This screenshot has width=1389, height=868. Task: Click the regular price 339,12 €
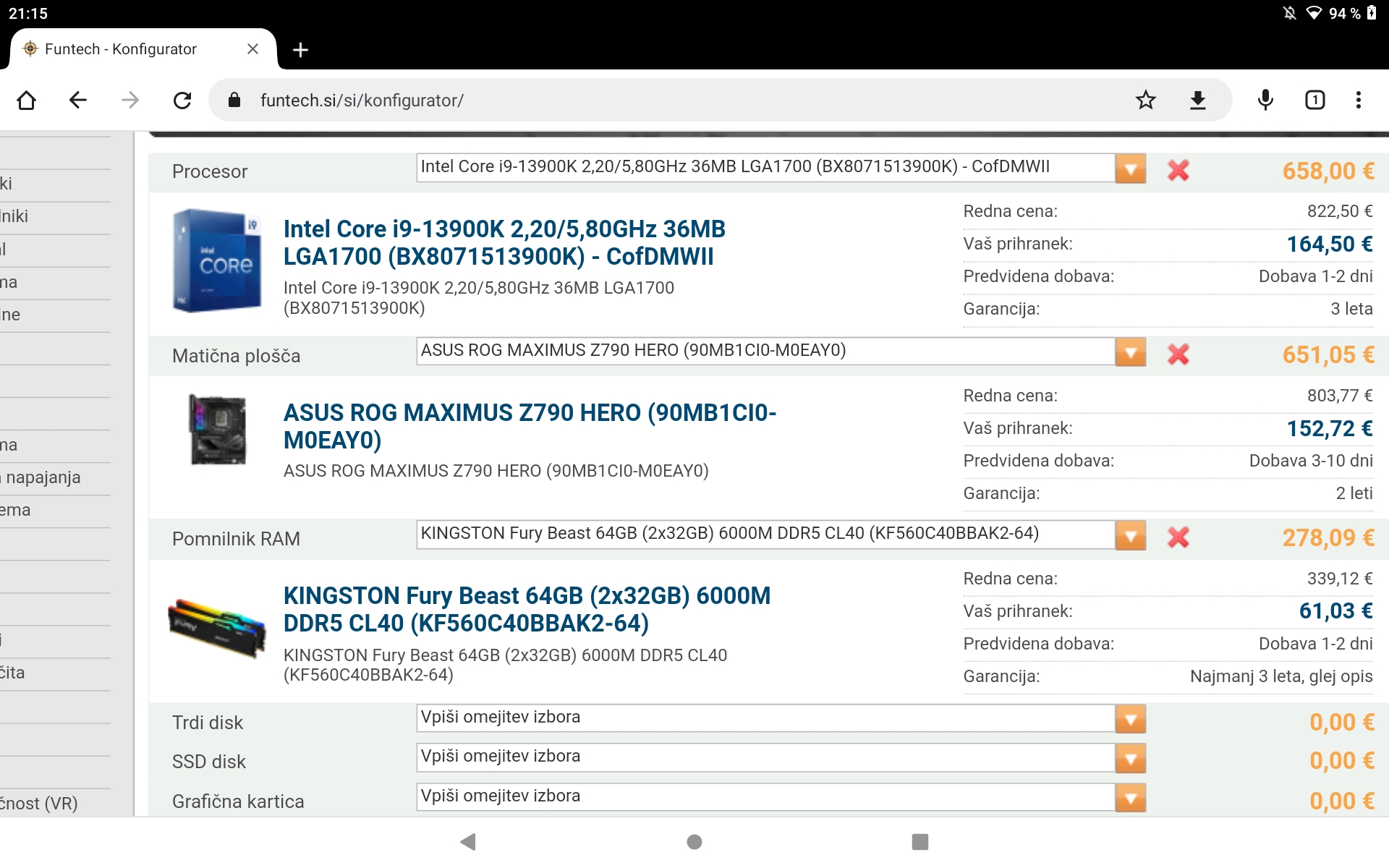click(1340, 579)
